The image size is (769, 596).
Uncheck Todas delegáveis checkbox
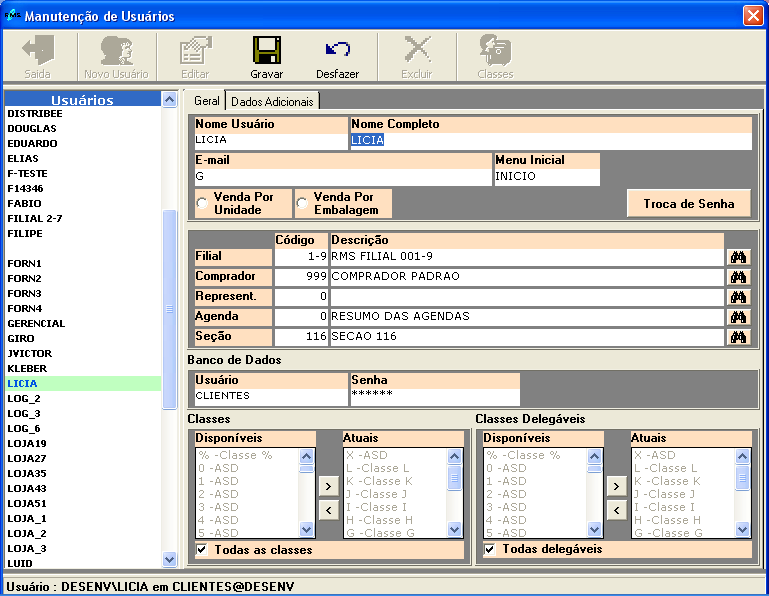(x=489, y=549)
